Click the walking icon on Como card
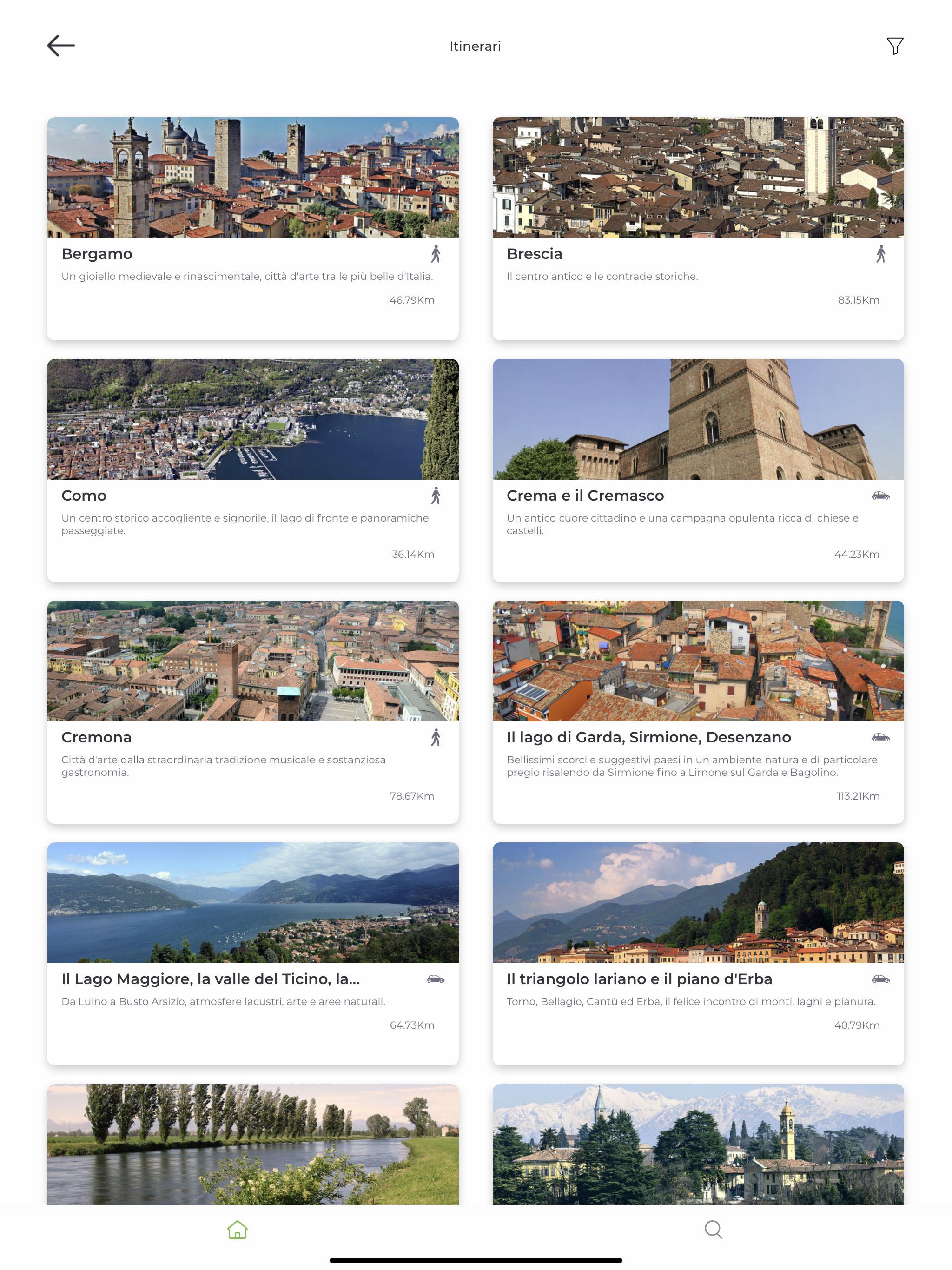 (436, 496)
